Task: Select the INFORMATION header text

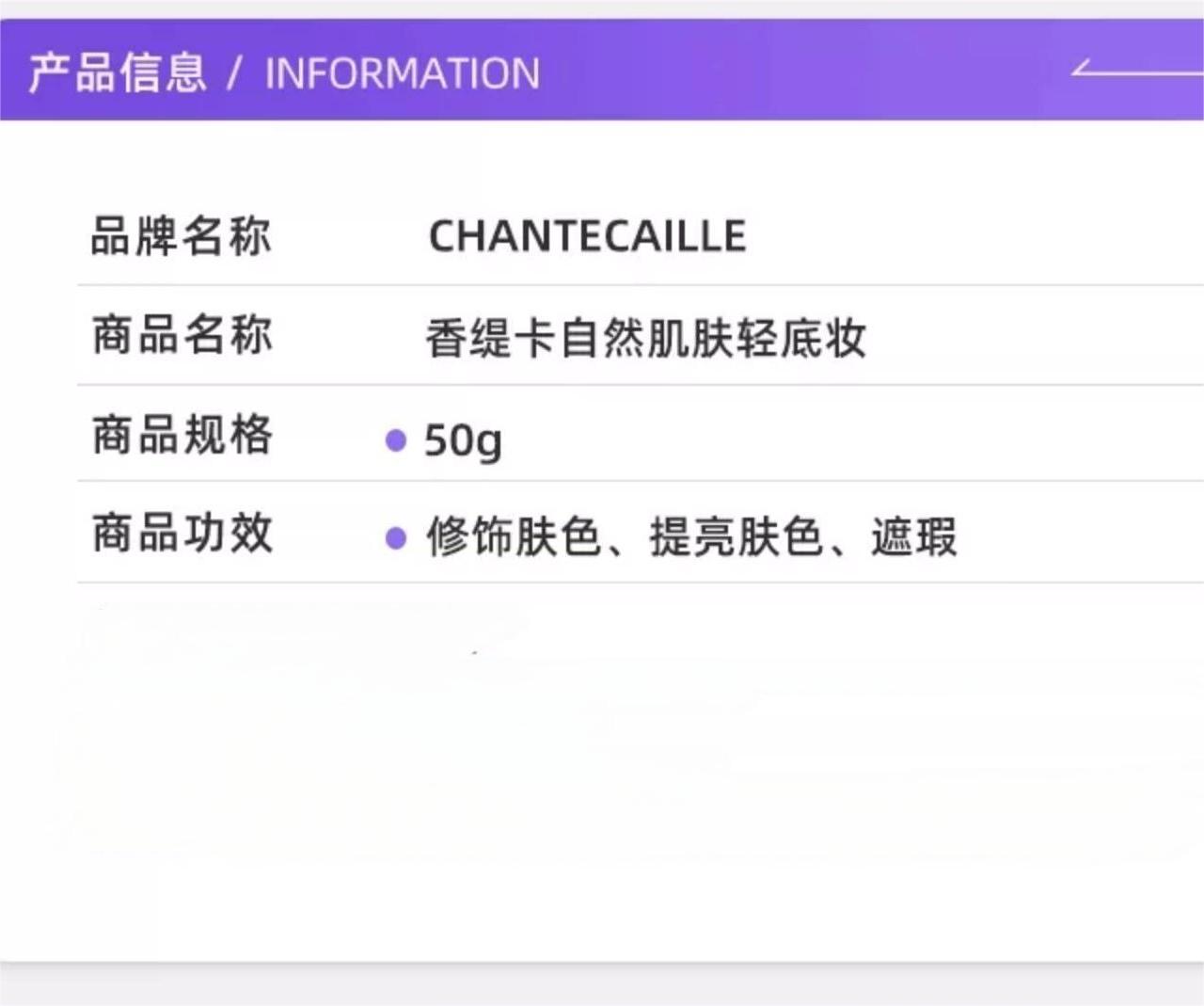Action: point(403,73)
